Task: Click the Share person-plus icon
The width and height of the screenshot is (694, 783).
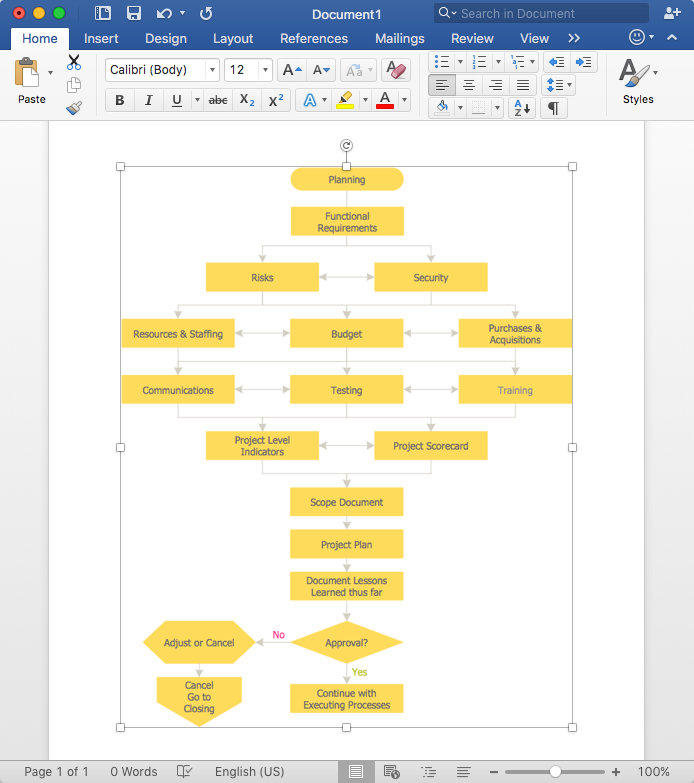Action: pyautogui.click(x=672, y=13)
